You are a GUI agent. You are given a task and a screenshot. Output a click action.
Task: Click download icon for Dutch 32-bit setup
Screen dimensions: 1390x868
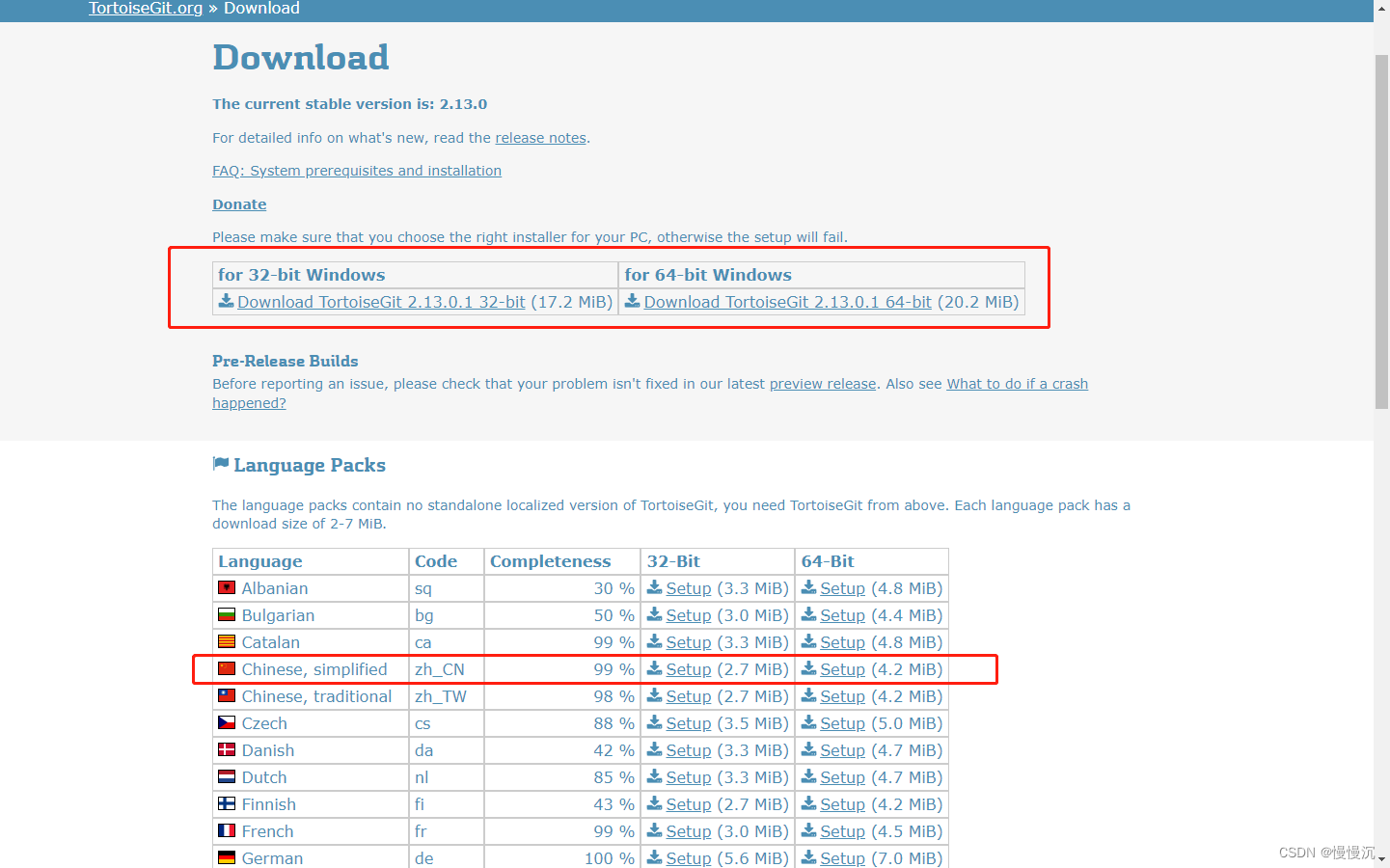pyautogui.click(x=655, y=776)
